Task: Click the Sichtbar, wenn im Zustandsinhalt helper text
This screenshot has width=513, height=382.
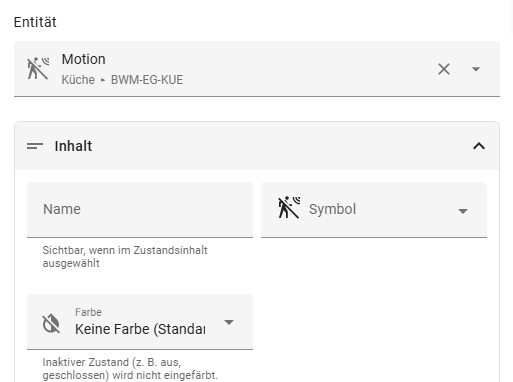Action: pyautogui.click(x=125, y=257)
